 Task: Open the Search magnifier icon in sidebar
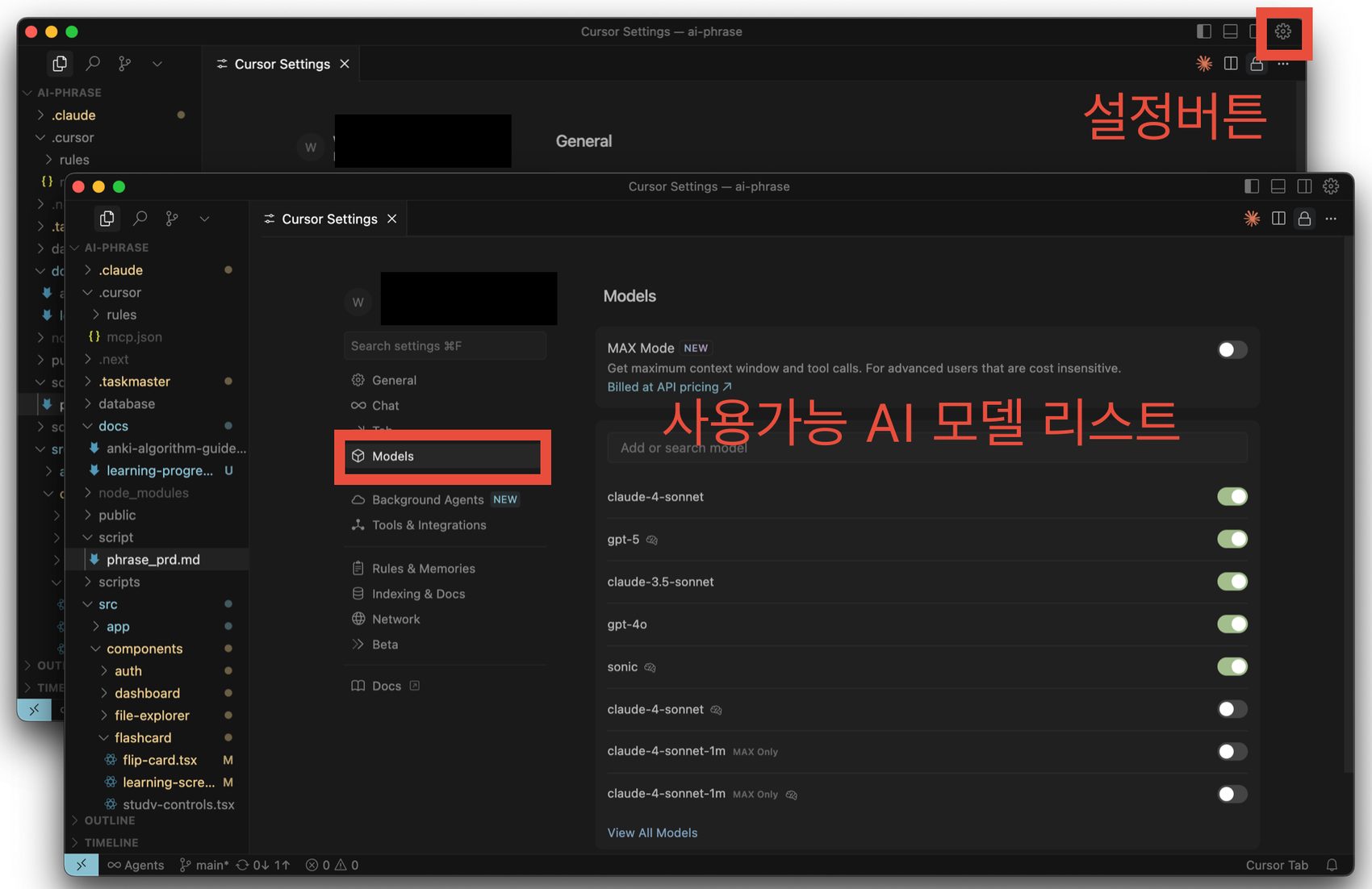click(140, 219)
